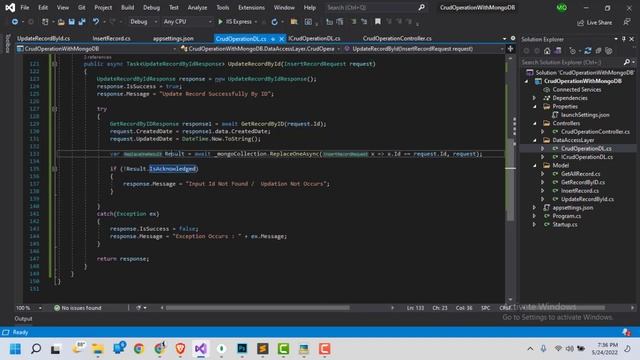Click the Sublime Text taskbar icon
Image resolution: width=640 pixels, height=360 pixels.
pos(263,349)
